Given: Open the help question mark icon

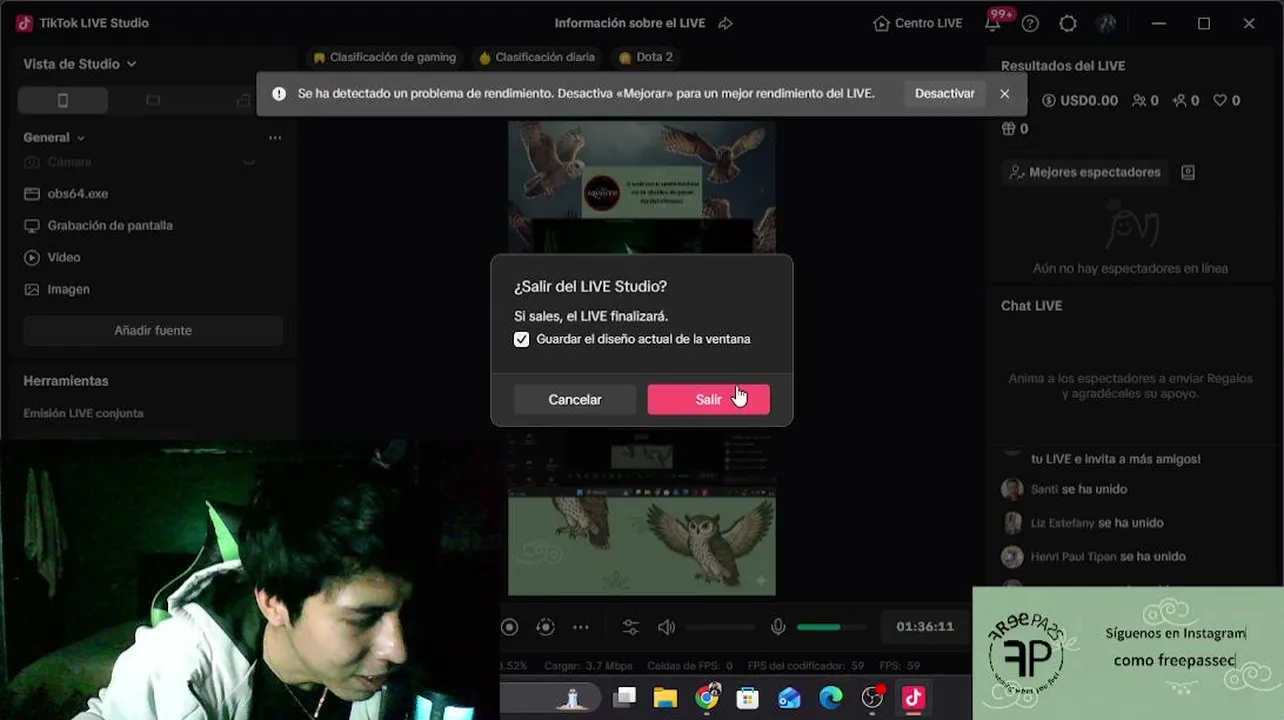Looking at the screenshot, I should tap(1030, 23).
